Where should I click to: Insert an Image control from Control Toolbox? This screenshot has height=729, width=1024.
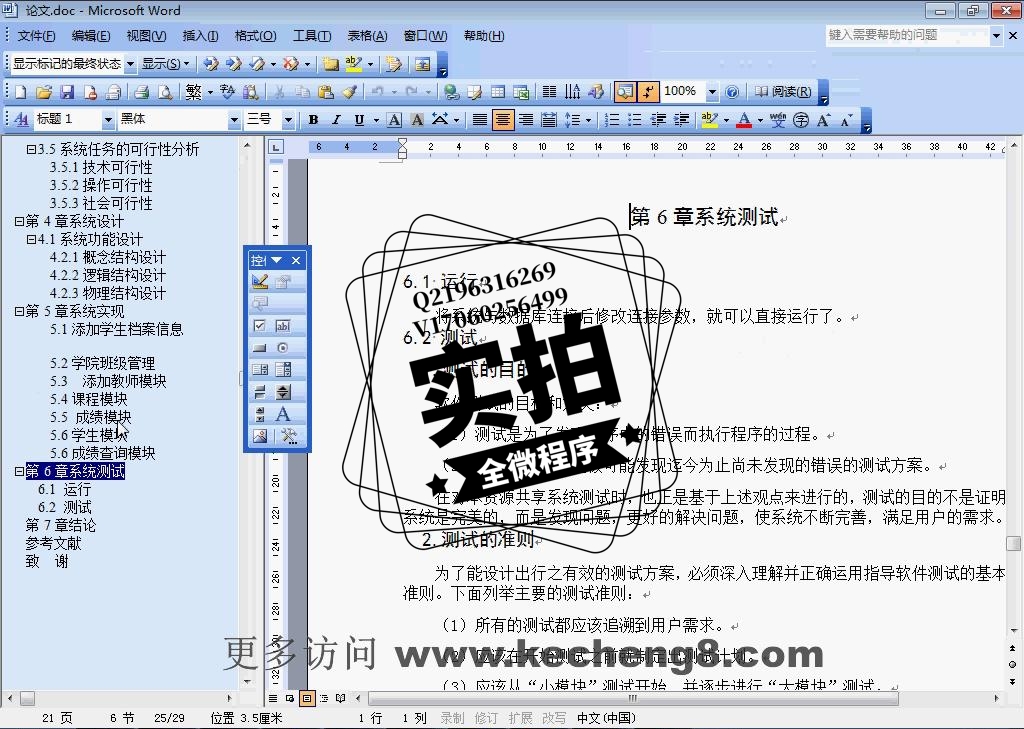pos(260,436)
